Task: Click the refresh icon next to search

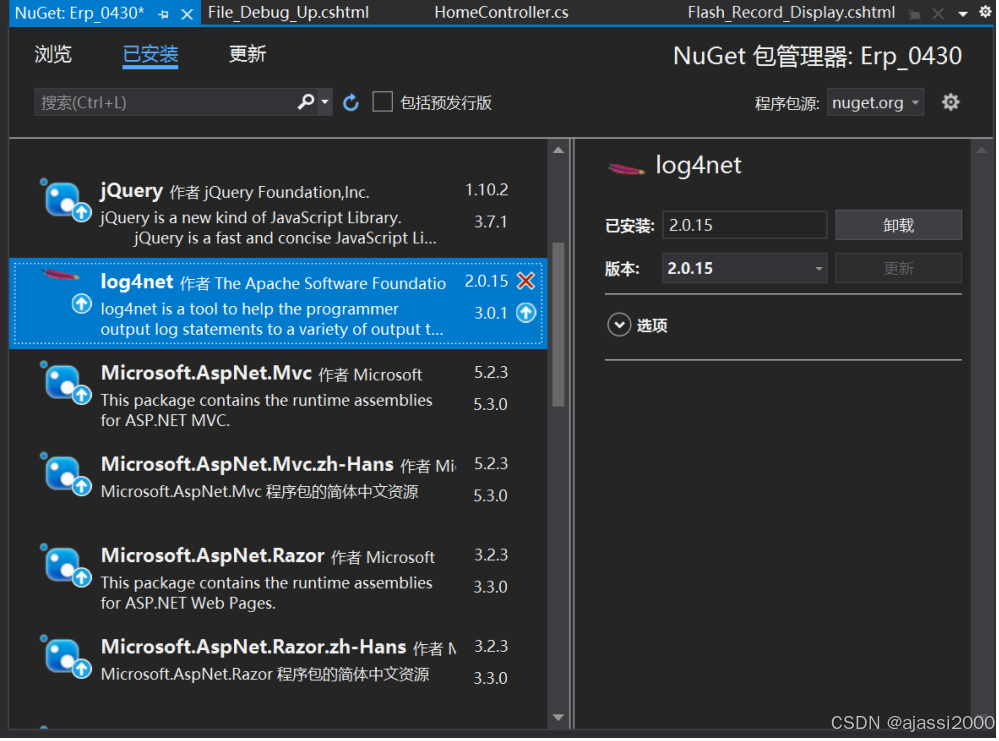Action: [351, 103]
